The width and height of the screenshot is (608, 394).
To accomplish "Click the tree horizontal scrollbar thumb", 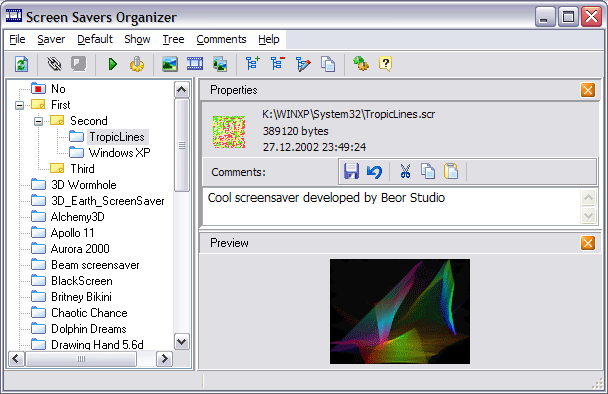I will (x=81, y=359).
